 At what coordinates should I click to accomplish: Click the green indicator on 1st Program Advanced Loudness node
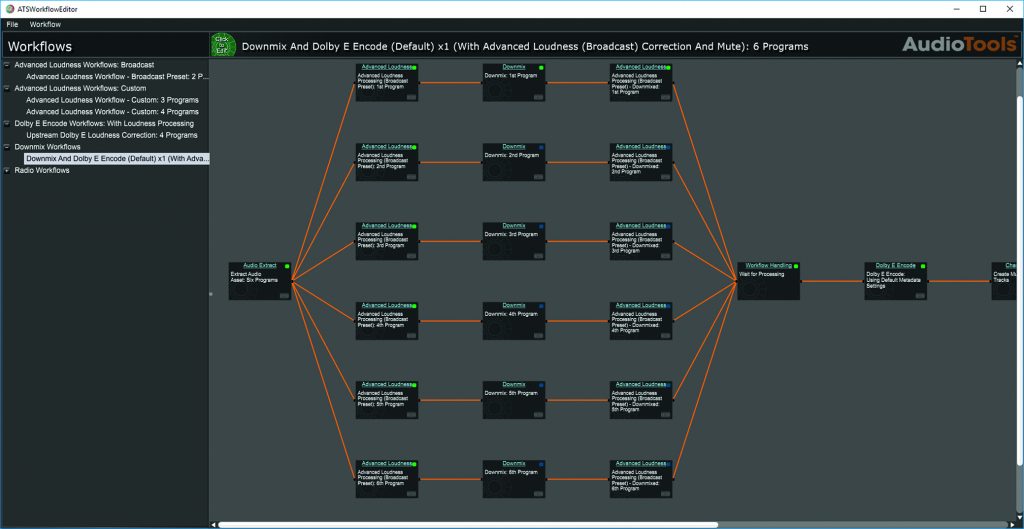click(414, 68)
